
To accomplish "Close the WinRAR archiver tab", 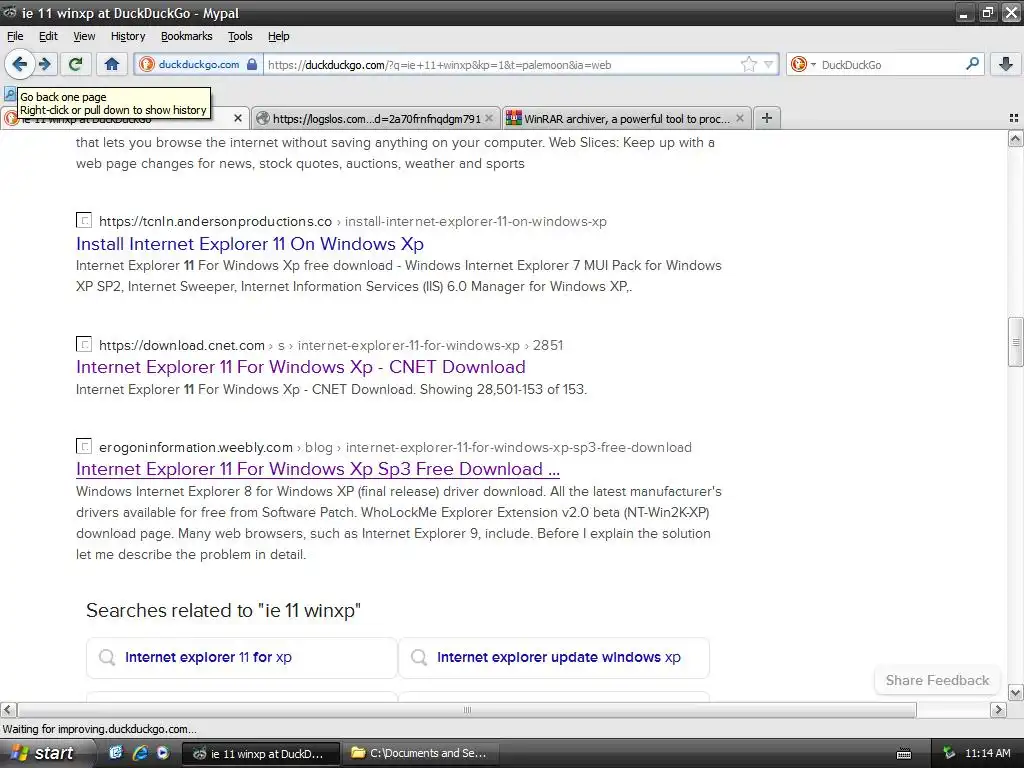I will (740, 118).
